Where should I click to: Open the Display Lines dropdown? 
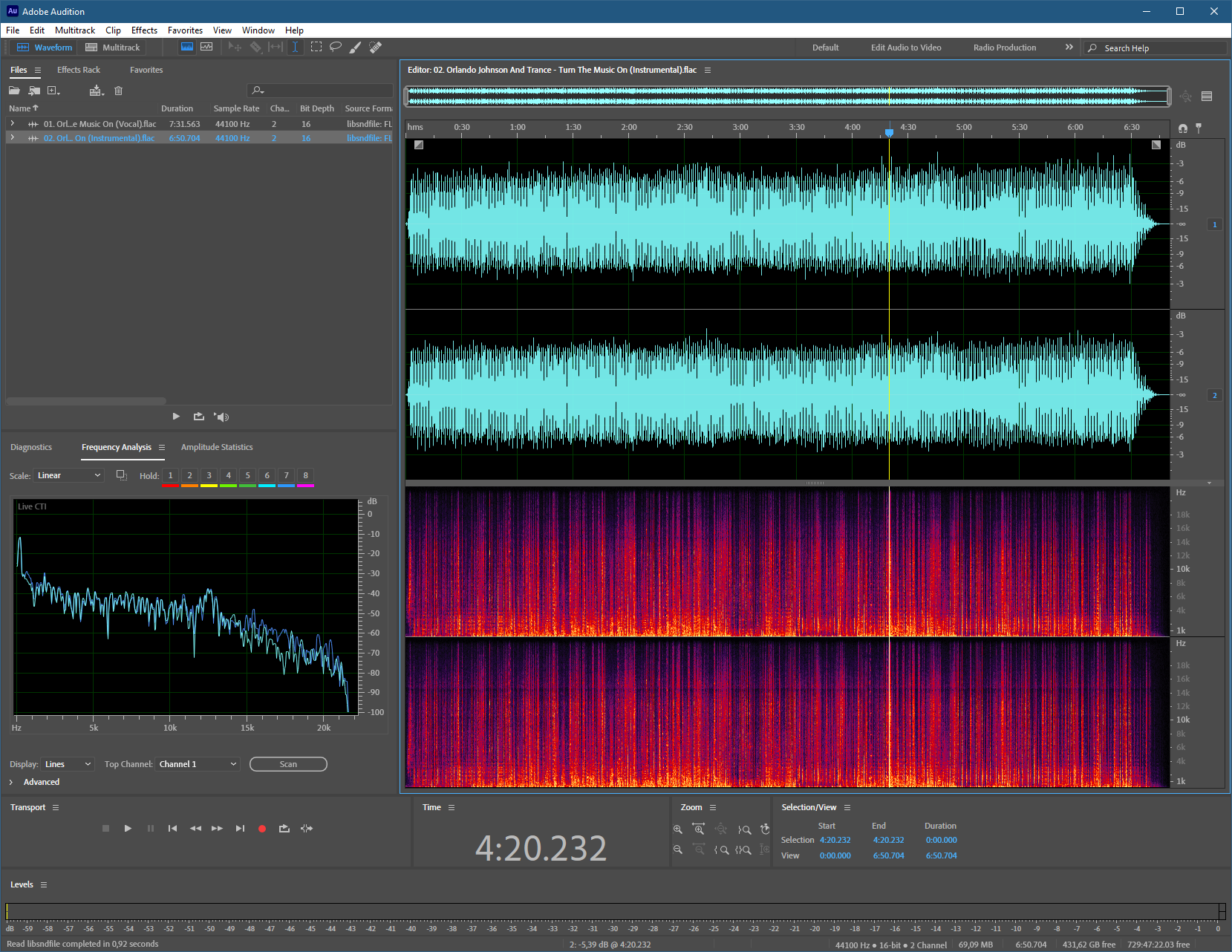(68, 764)
